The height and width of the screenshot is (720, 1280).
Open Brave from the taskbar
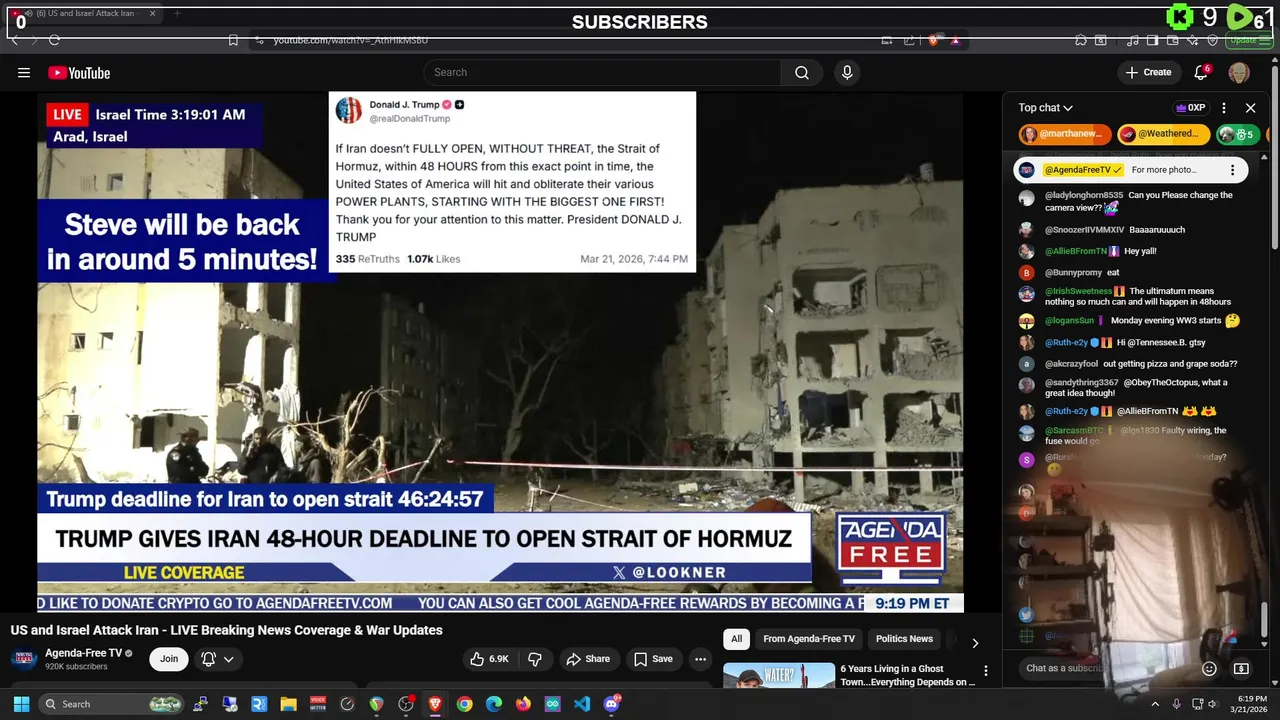click(x=435, y=704)
